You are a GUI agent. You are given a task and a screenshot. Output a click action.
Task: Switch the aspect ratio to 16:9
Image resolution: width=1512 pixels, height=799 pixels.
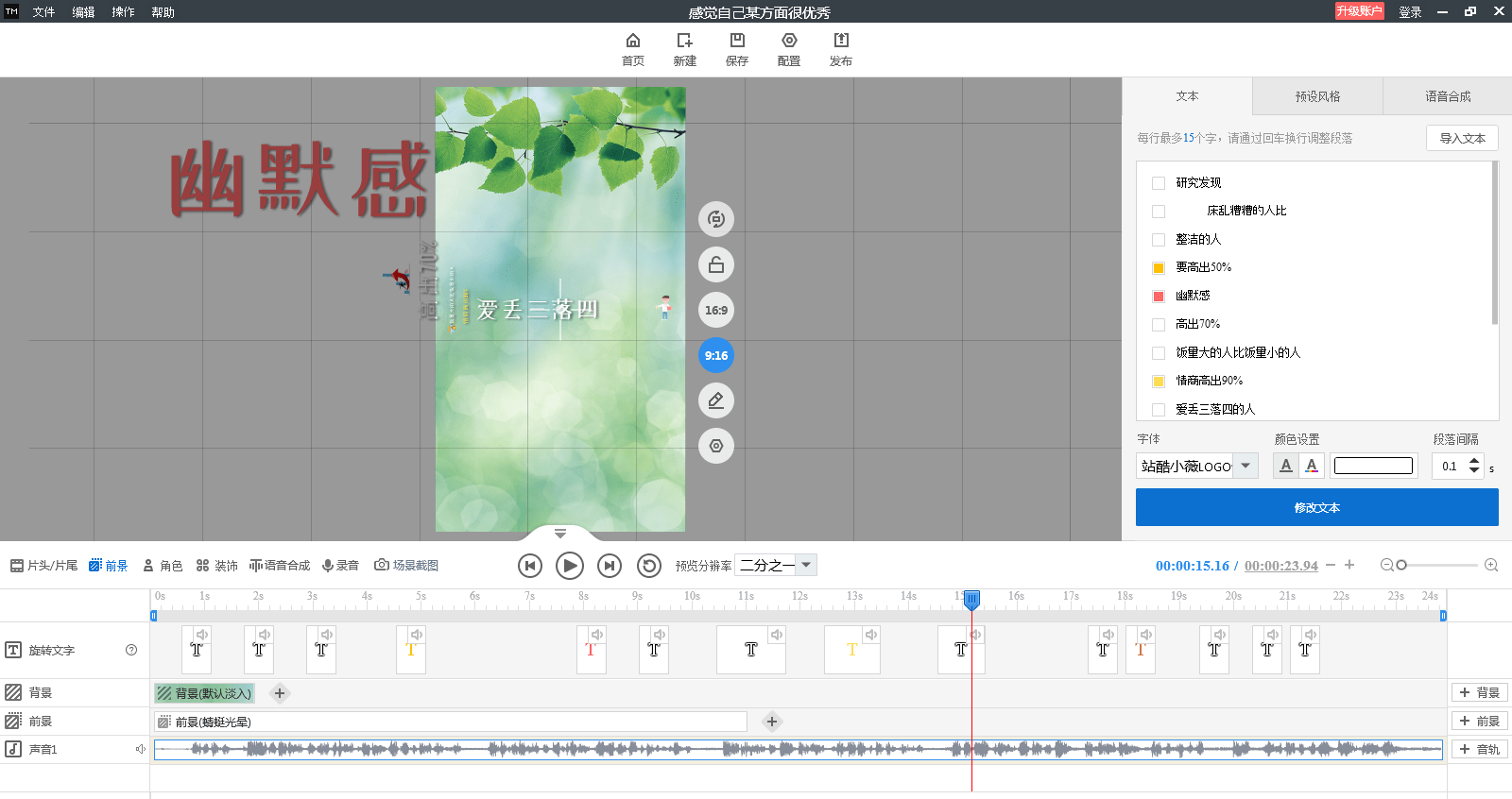716,310
